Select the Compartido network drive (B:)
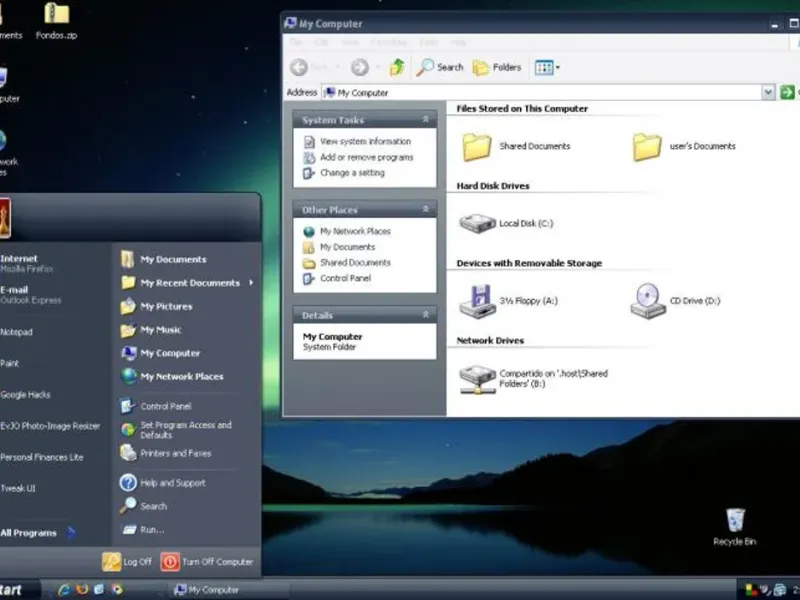 [478, 379]
